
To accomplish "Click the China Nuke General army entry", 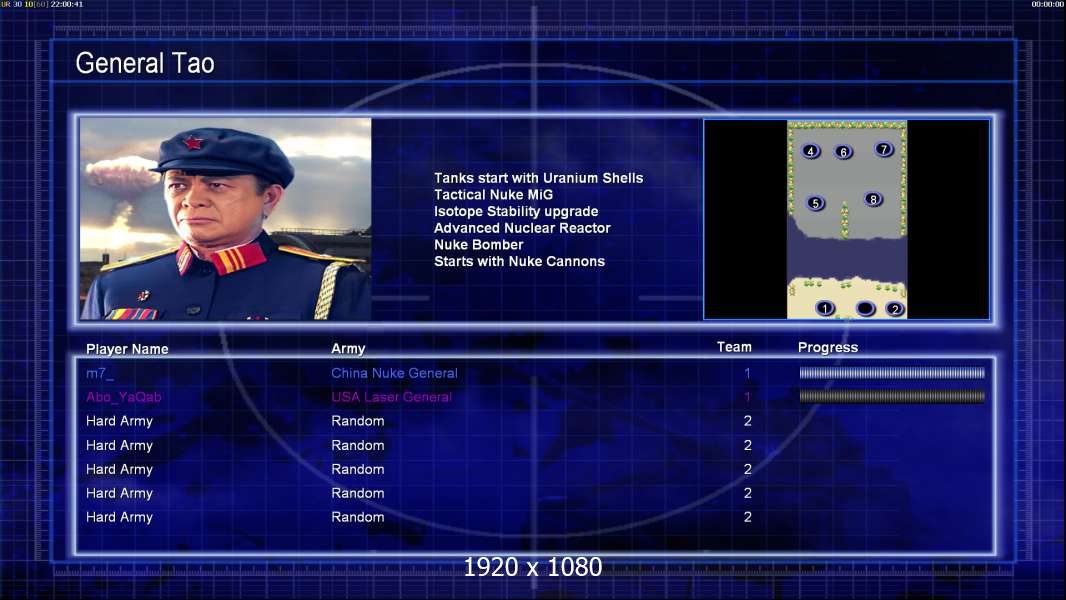I will 394,373.
